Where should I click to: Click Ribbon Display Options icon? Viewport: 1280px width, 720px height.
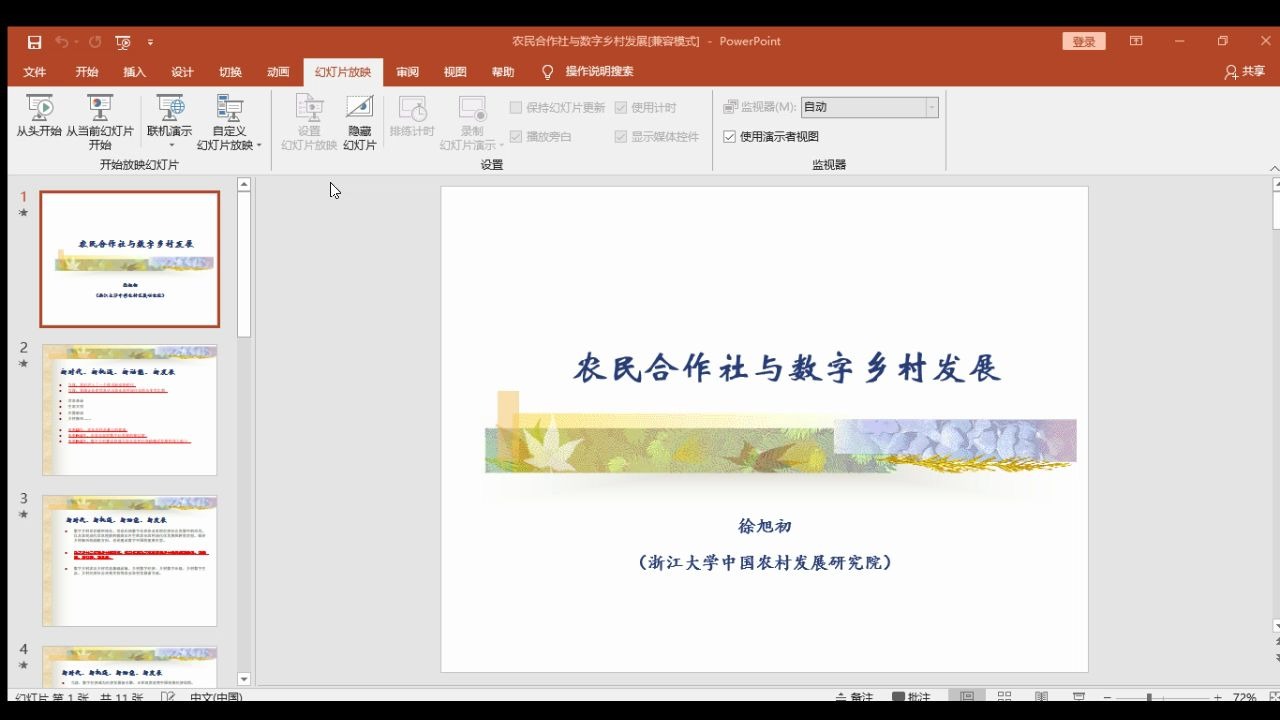[1136, 41]
